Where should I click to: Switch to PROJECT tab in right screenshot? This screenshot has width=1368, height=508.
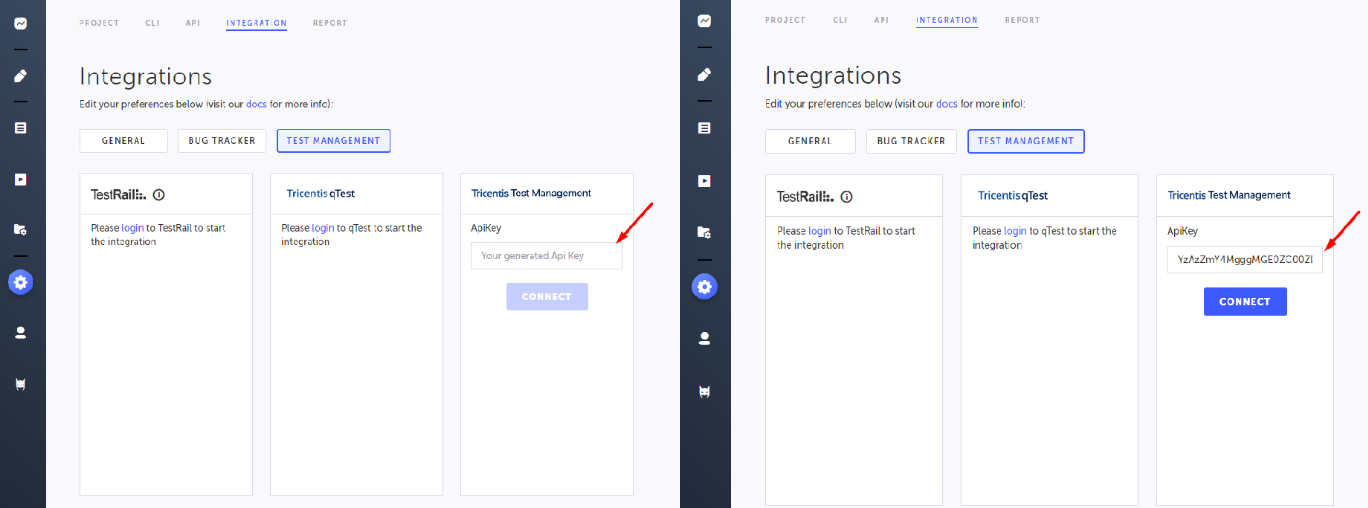click(786, 20)
